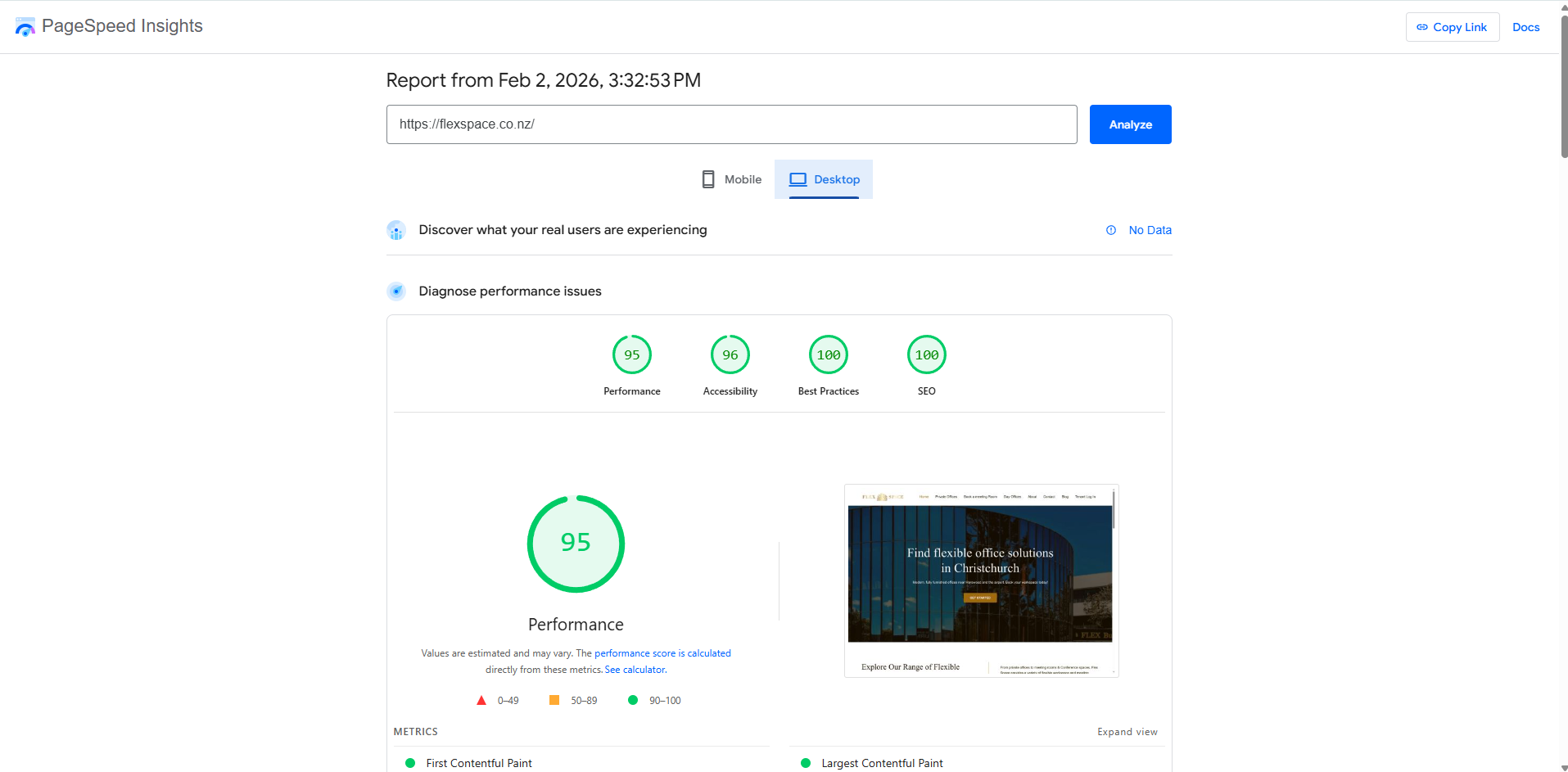Click the flexspace website screenshot thumbnail

point(981,580)
